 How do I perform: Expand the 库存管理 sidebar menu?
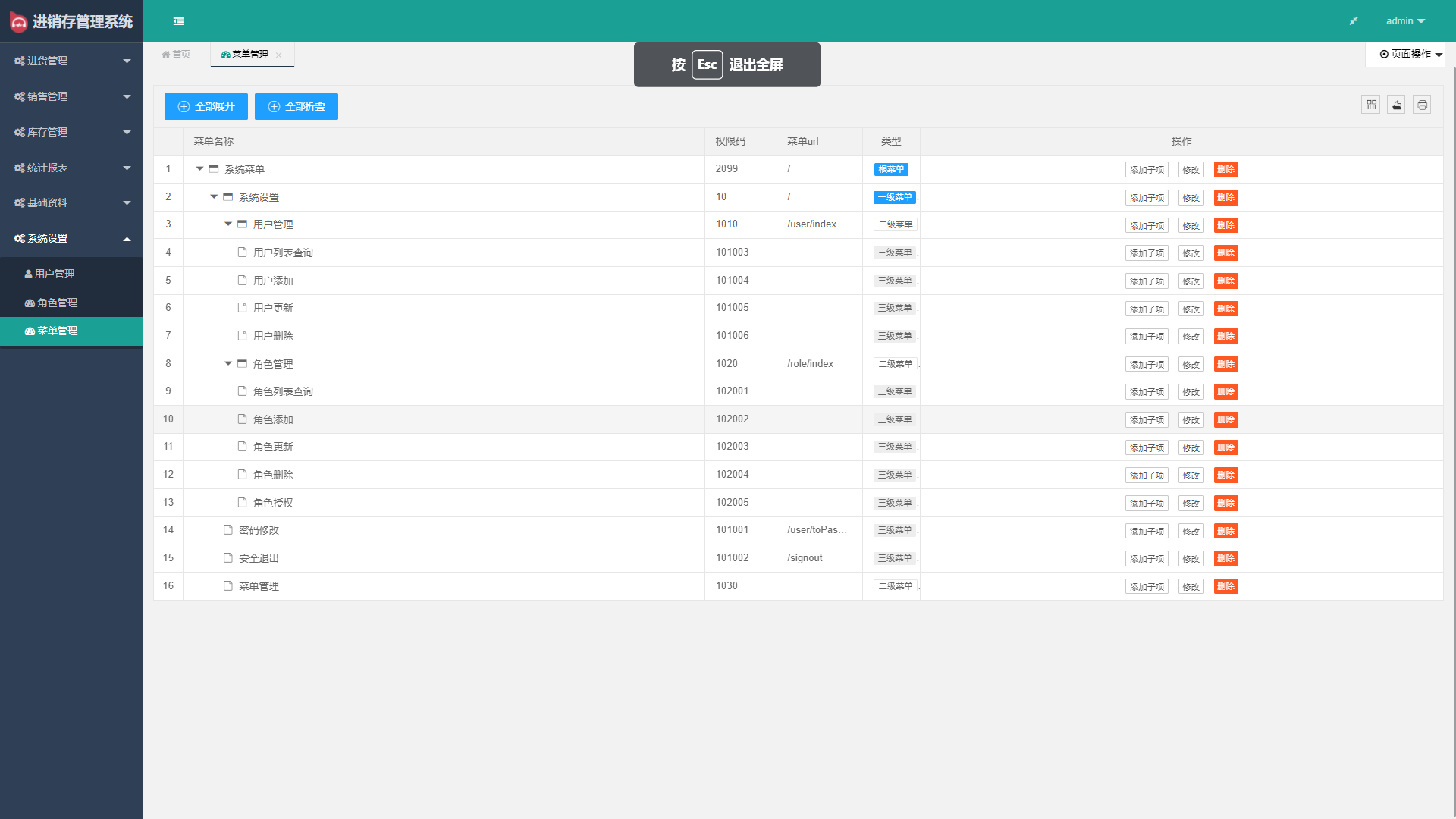point(71,132)
